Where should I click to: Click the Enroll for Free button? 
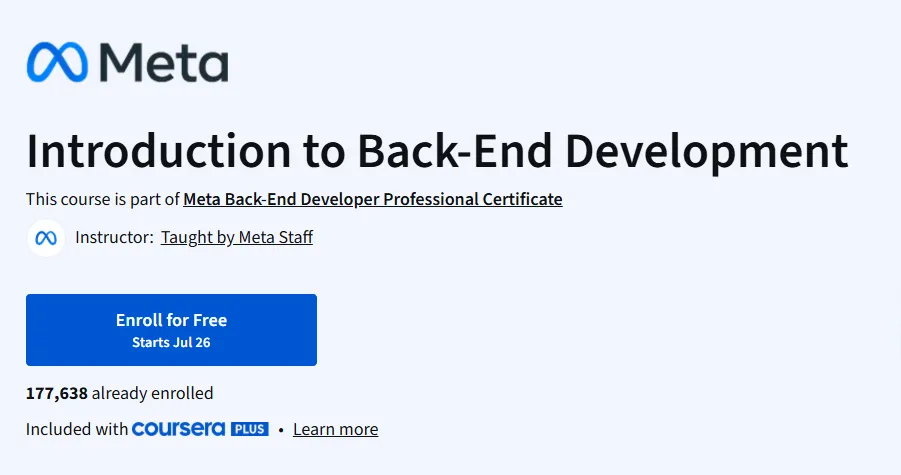pyautogui.click(x=171, y=330)
